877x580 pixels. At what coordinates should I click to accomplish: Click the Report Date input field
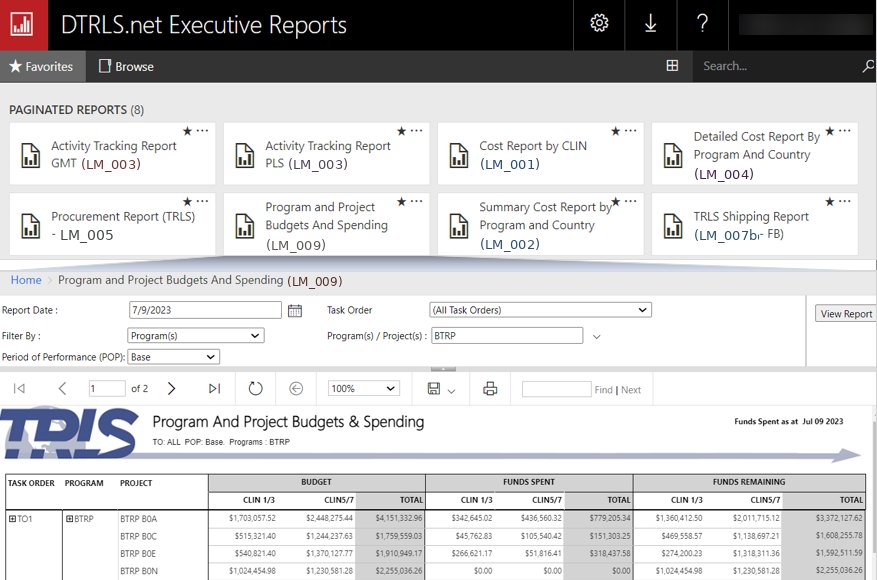[x=205, y=310]
